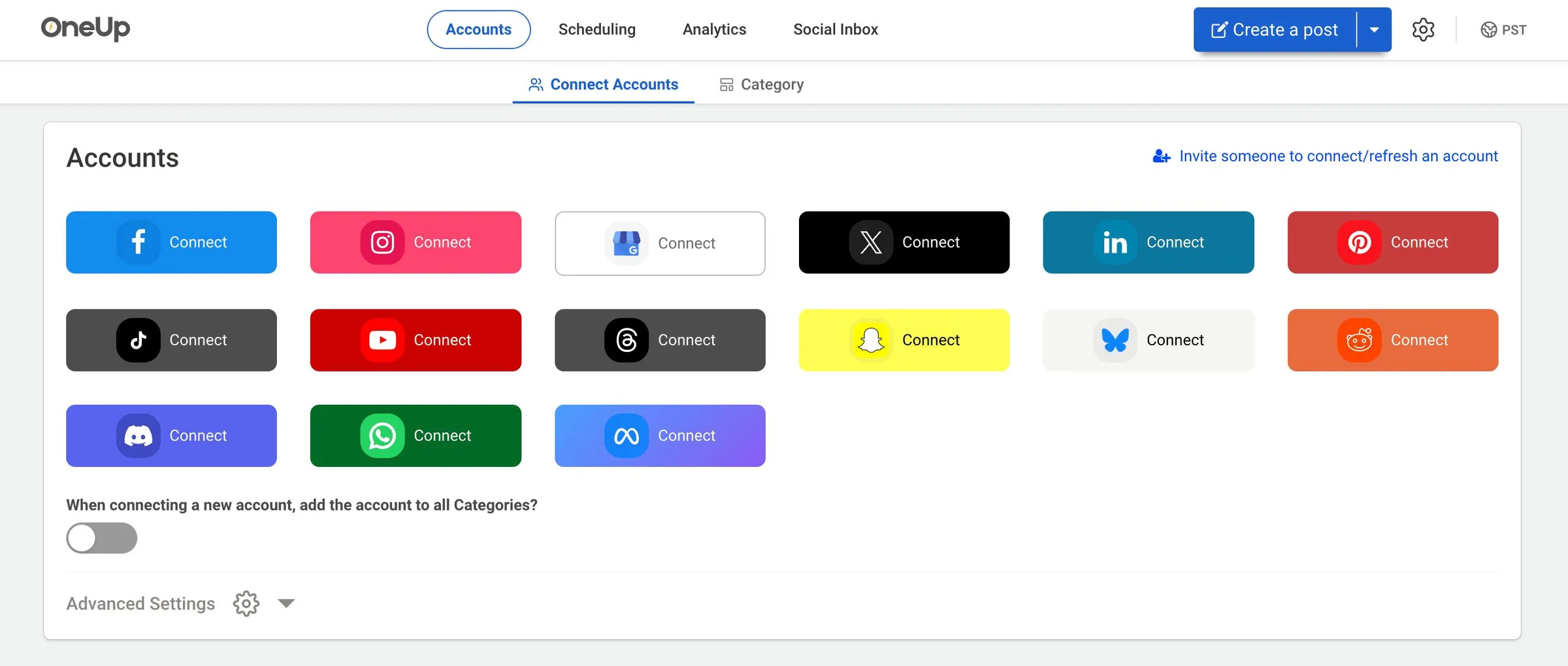Connect a Facebook account
Image resolution: width=1568 pixels, height=666 pixels.
click(x=171, y=242)
